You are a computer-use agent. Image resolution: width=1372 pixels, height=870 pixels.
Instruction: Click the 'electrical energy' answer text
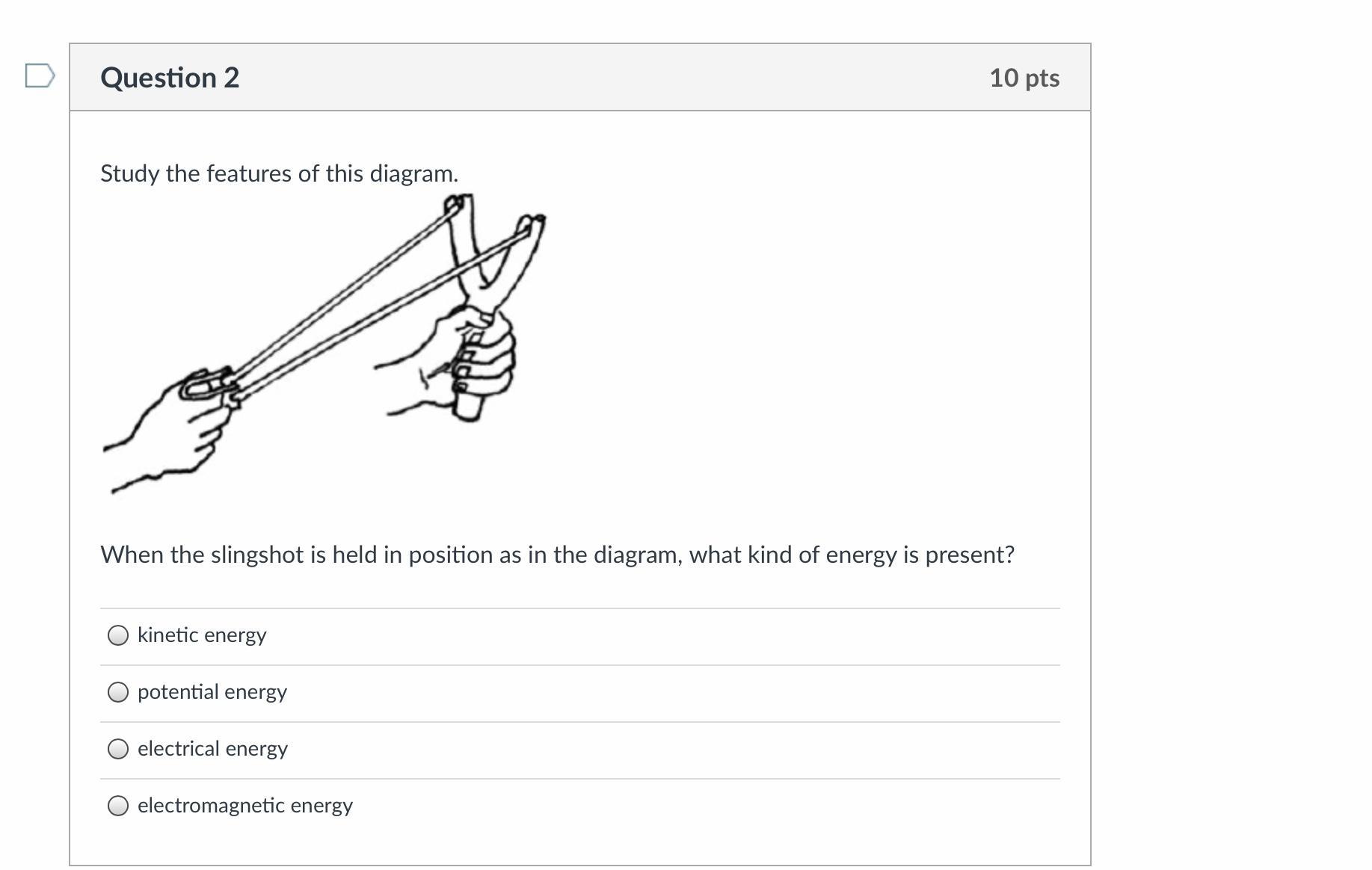[212, 749]
